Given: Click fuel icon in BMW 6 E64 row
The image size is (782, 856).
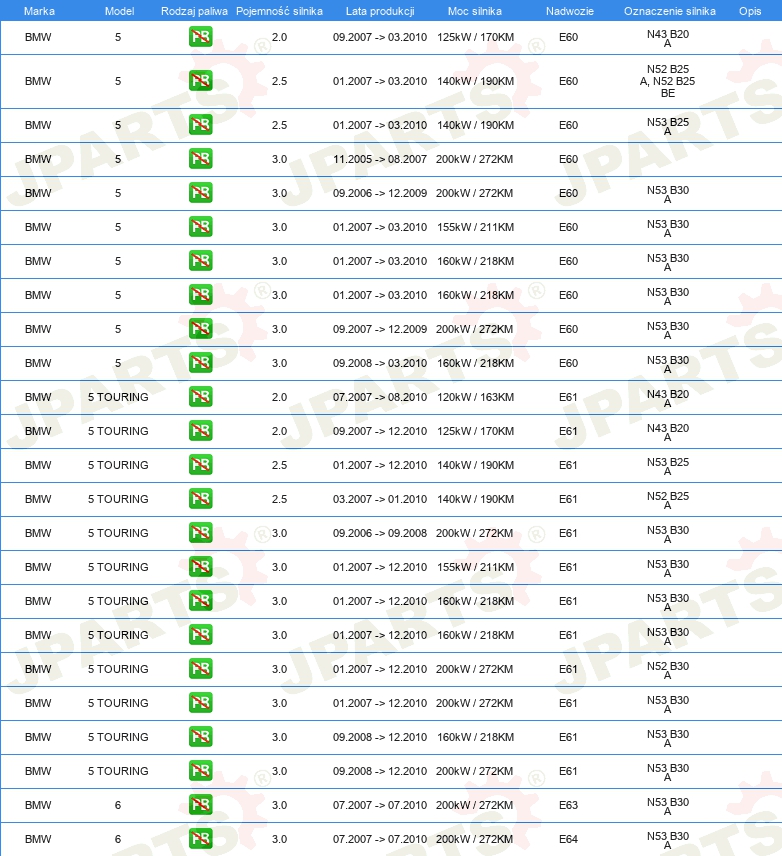Looking at the screenshot, I should [200, 839].
